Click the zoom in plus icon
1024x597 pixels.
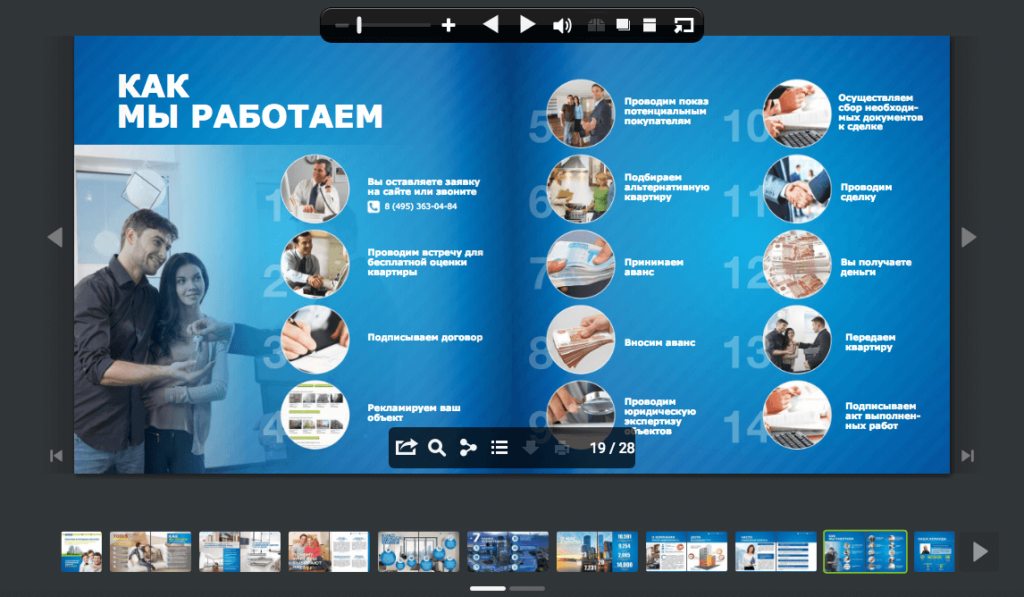point(448,25)
